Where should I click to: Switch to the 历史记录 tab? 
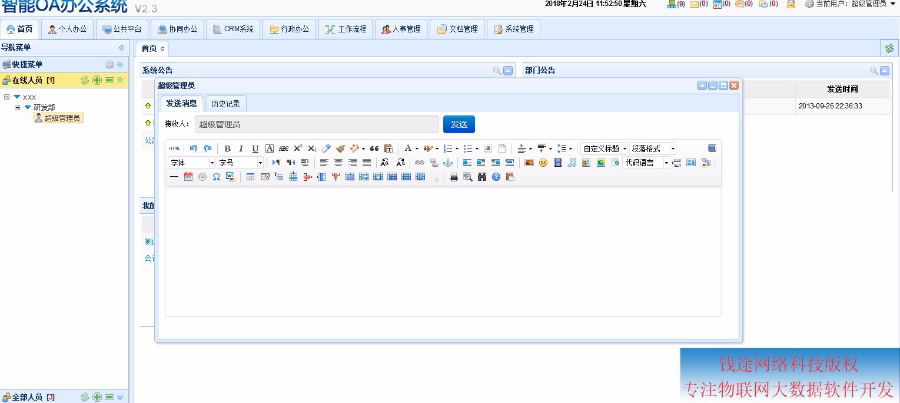coord(226,104)
